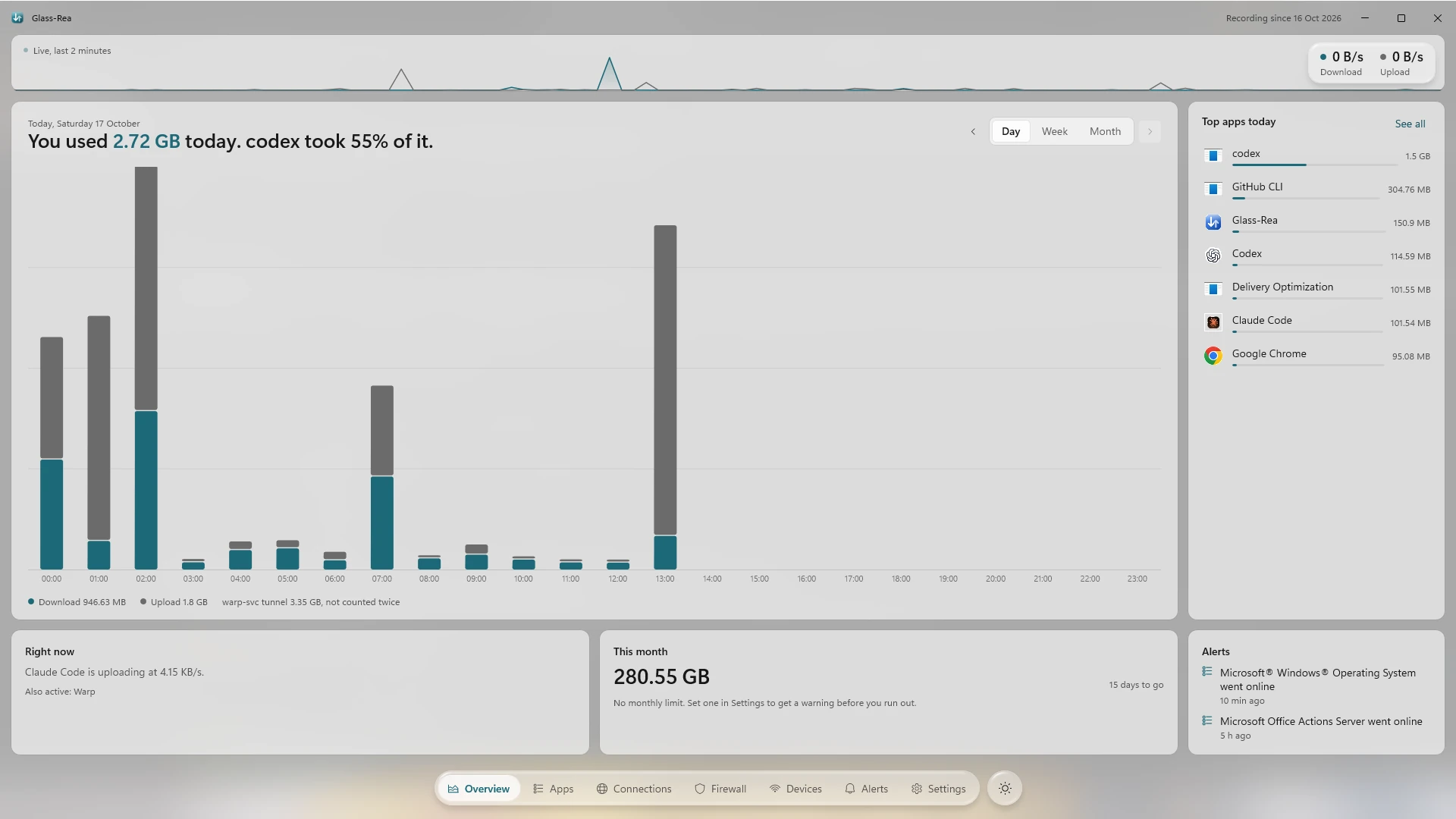Toggle the theme with the sun icon button
The image size is (1456, 819).
pyautogui.click(x=1005, y=789)
